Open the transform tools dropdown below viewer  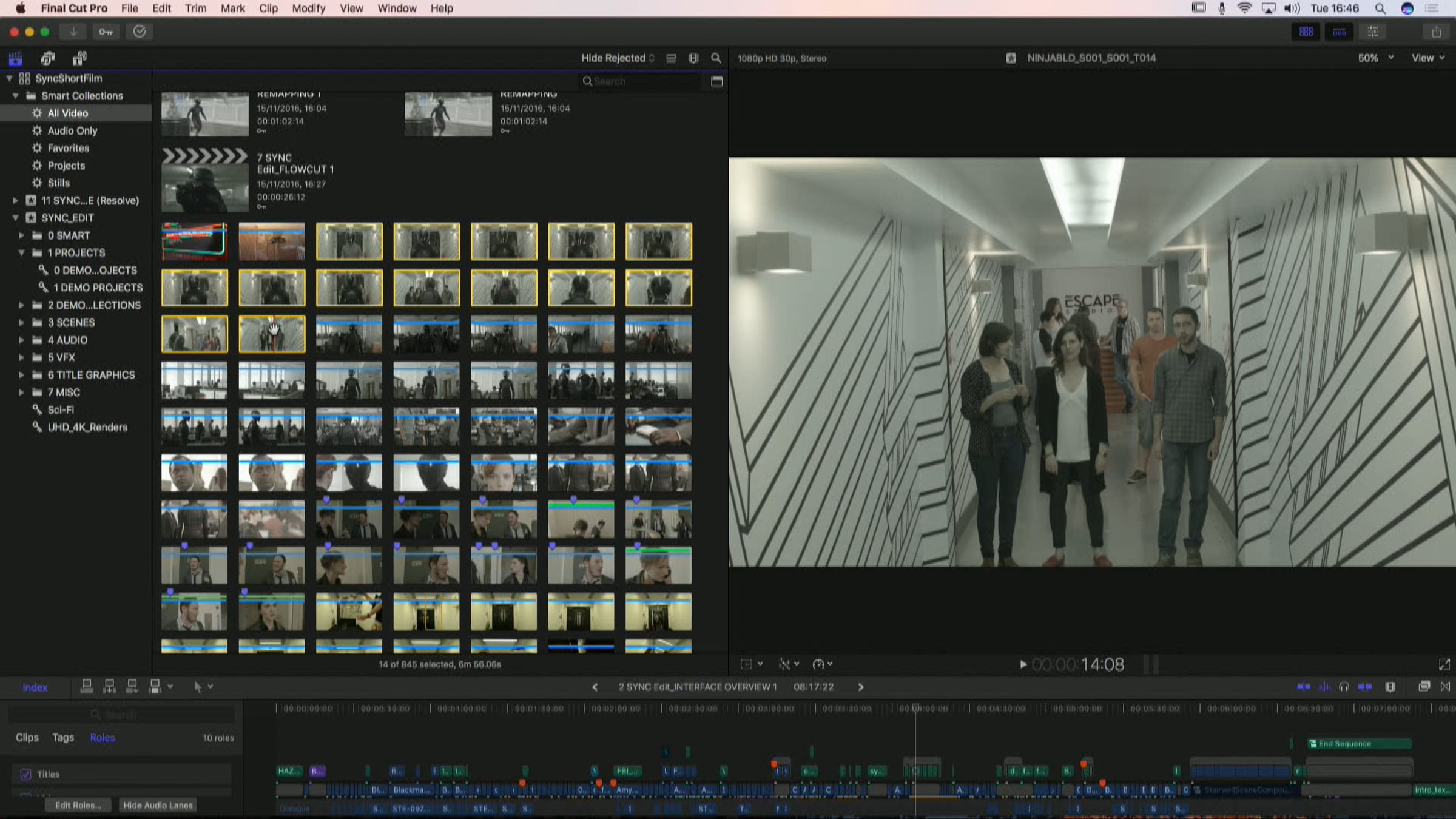tap(751, 664)
